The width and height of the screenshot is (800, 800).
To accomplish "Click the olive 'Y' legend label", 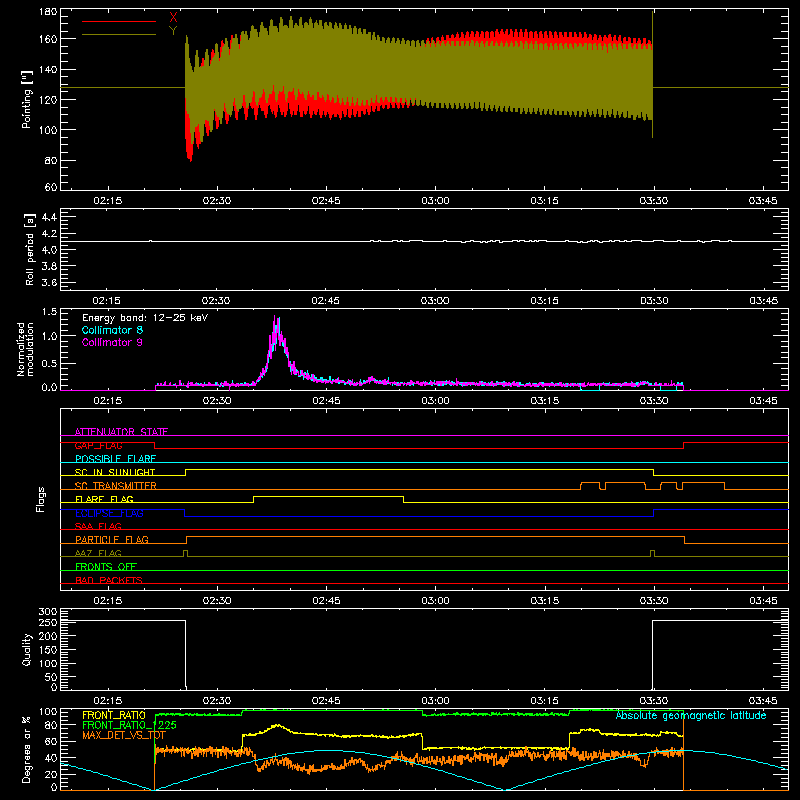I will [x=173, y=31].
